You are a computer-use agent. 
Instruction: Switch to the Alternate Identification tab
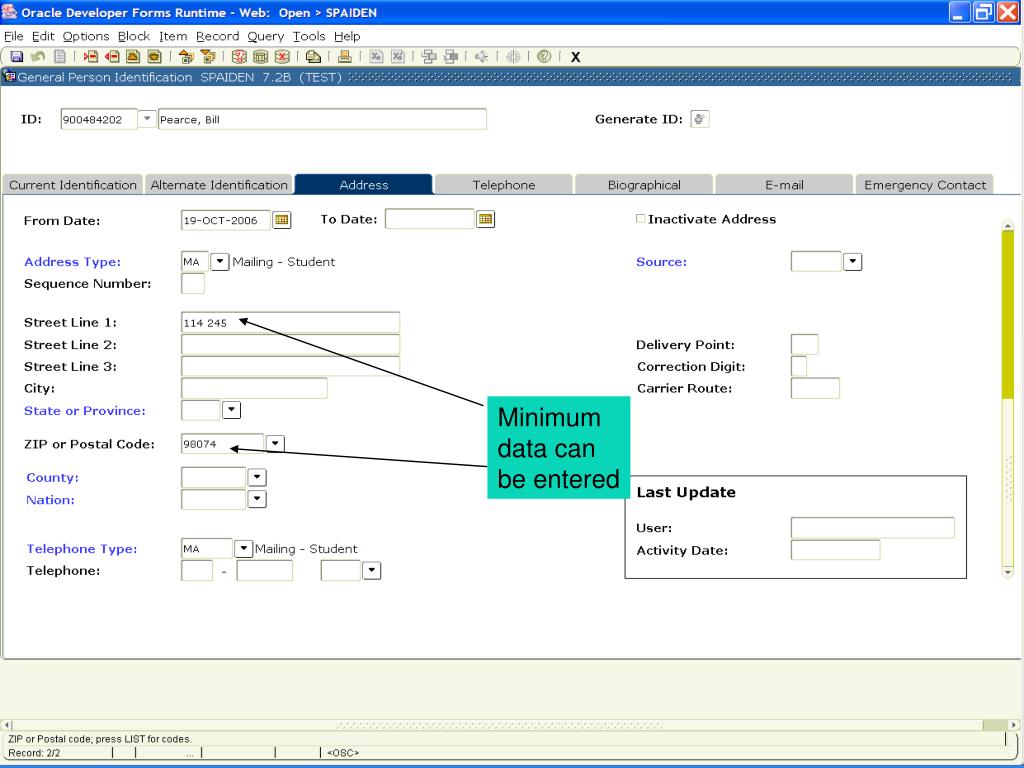tap(219, 185)
